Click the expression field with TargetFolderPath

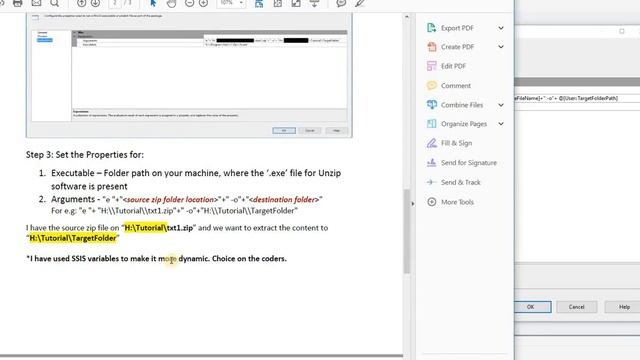point(577,98)
